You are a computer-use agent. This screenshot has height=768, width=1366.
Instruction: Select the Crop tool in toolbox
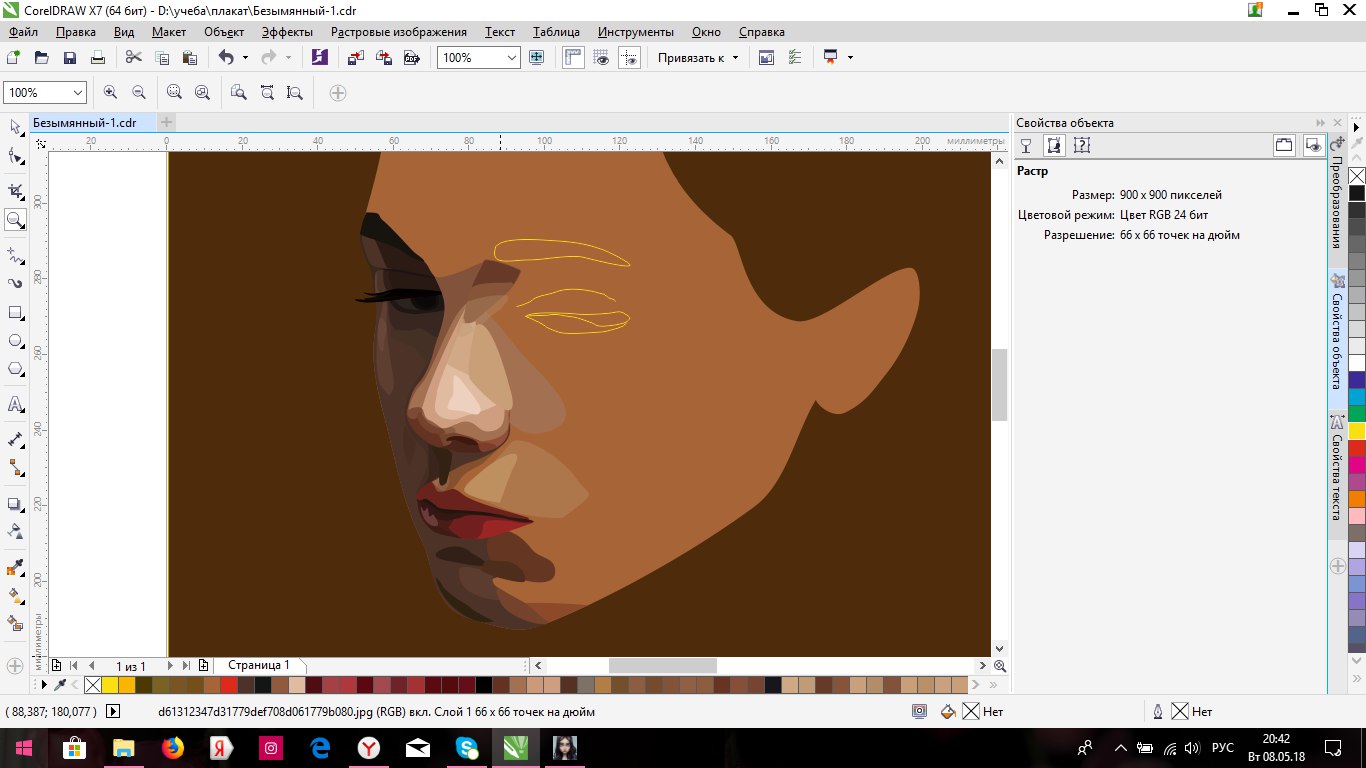(15, 191)
